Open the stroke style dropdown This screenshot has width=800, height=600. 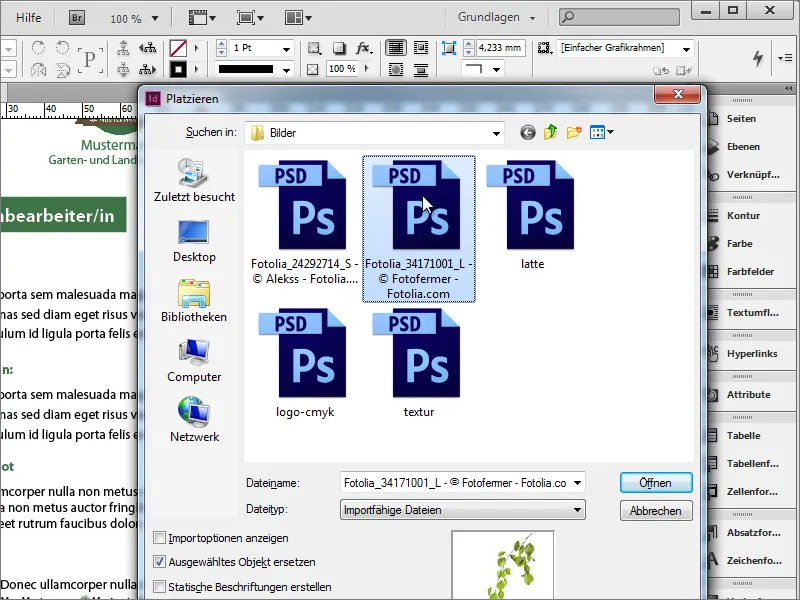[287, 69]
